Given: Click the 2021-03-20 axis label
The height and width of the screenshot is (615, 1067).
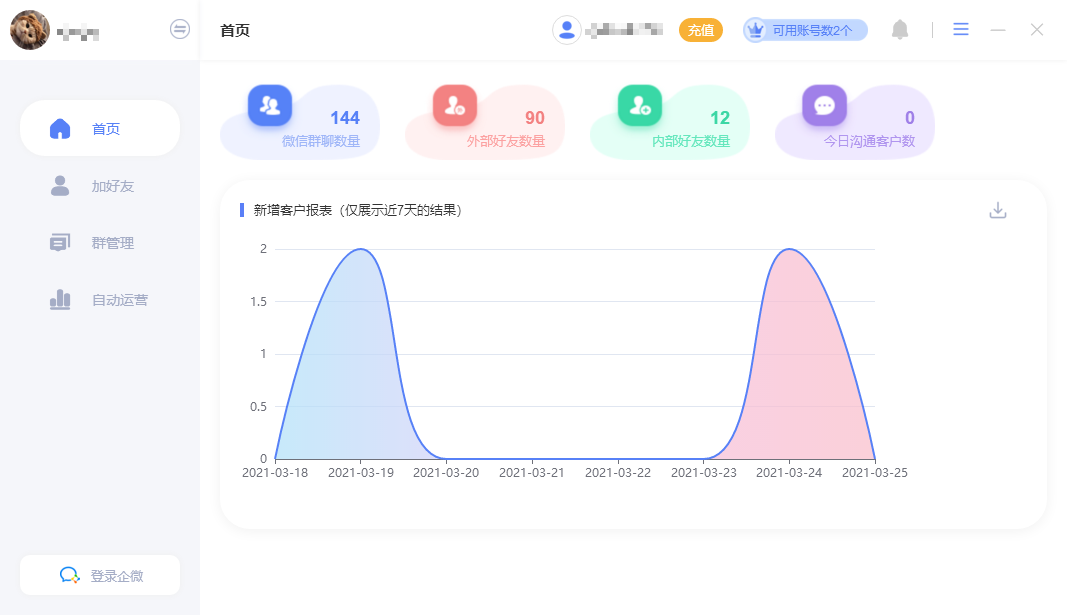Looking at the screenshot, I should click(x=446, y=473).
